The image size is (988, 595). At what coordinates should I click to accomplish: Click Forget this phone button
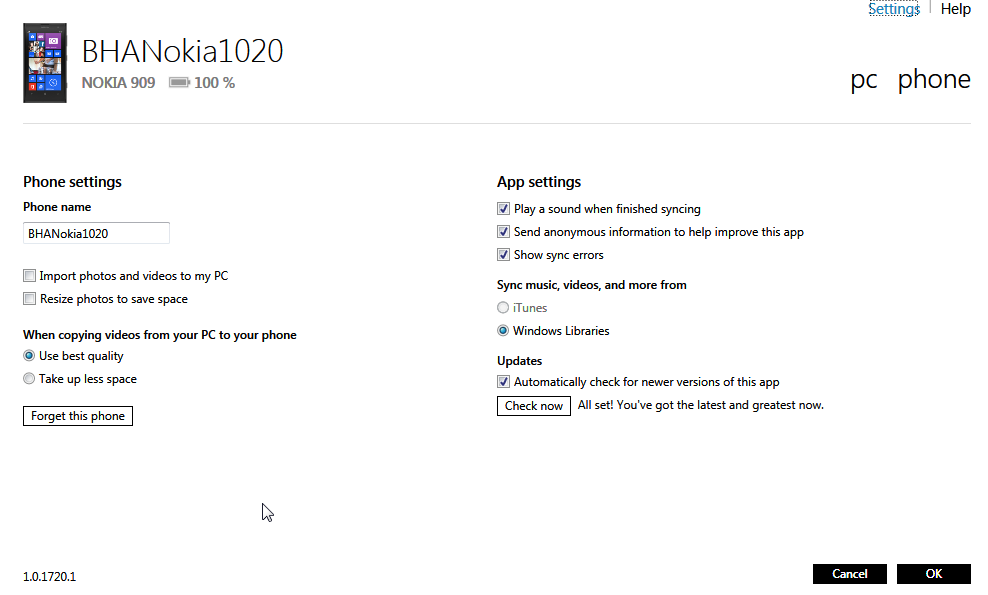pos(78,416)
